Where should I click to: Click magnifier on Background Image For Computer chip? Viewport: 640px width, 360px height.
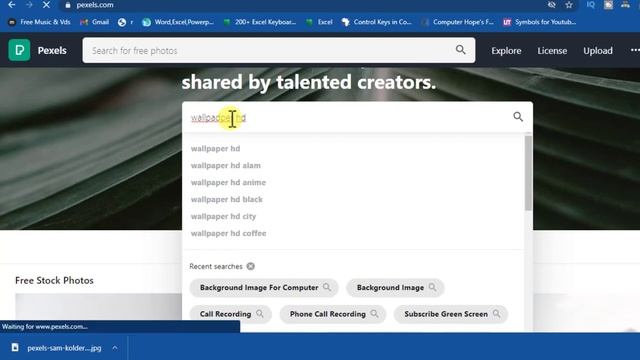click(327, 287)
